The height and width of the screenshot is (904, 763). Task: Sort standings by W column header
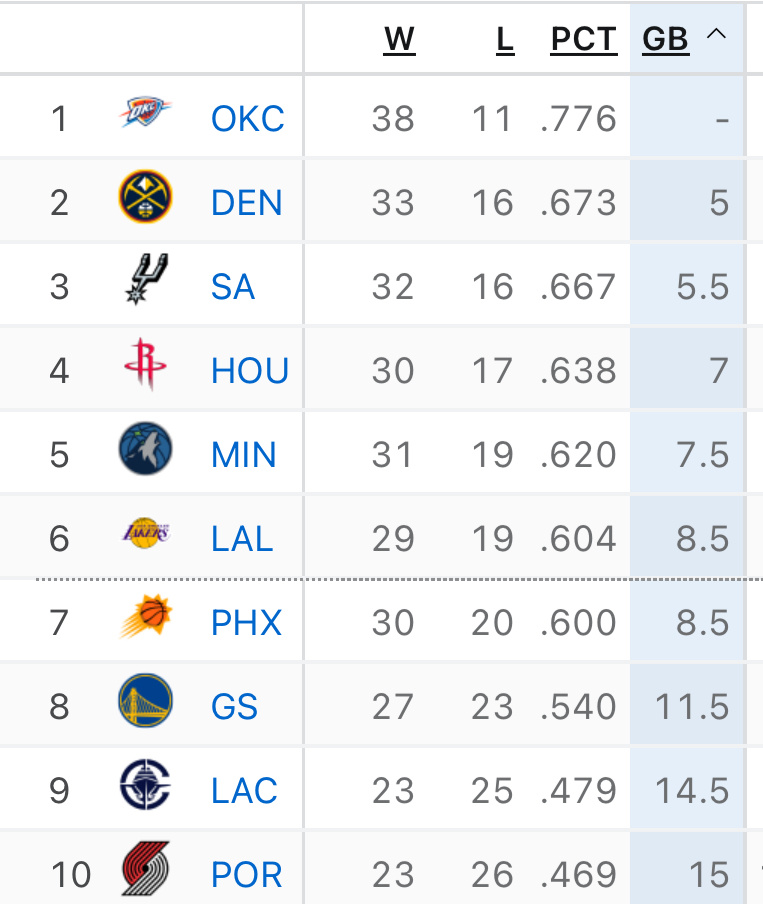(x=399, y=39)
